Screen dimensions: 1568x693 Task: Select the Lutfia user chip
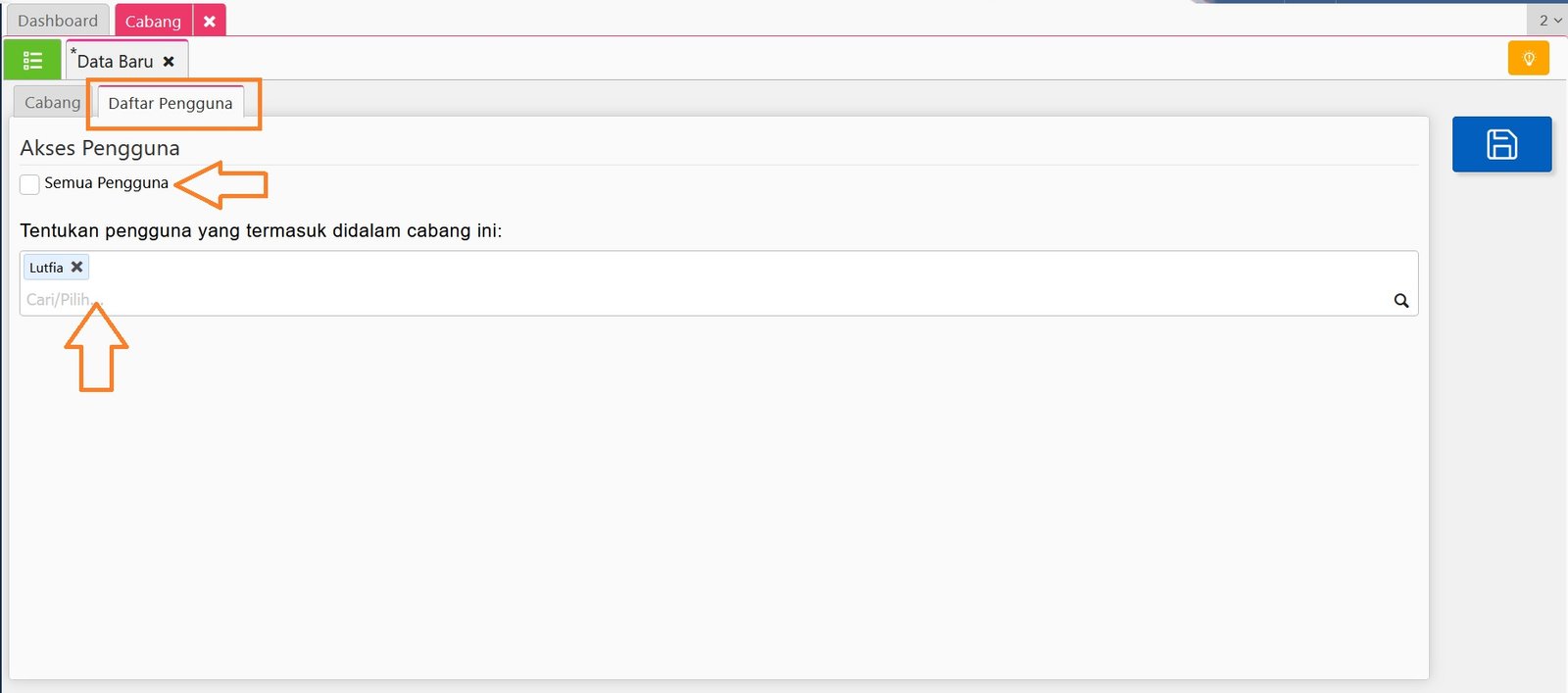[46, 268]
